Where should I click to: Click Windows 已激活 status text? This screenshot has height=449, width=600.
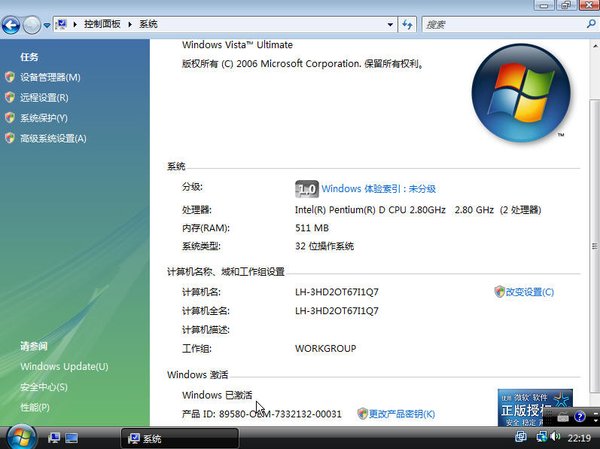click(217, 395)
